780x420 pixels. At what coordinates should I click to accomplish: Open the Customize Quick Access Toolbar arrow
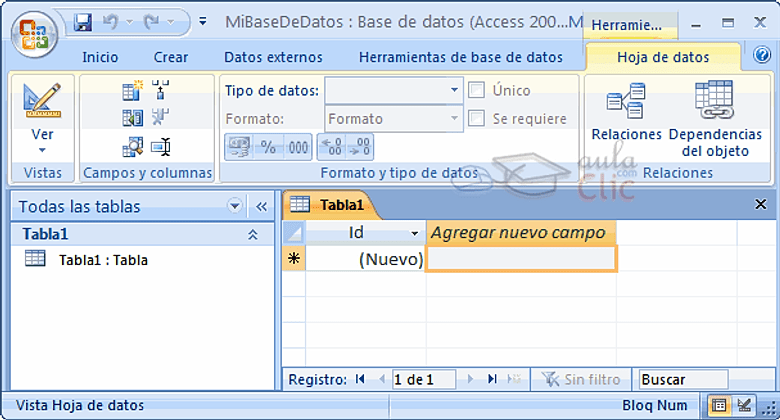click(202, 21)
